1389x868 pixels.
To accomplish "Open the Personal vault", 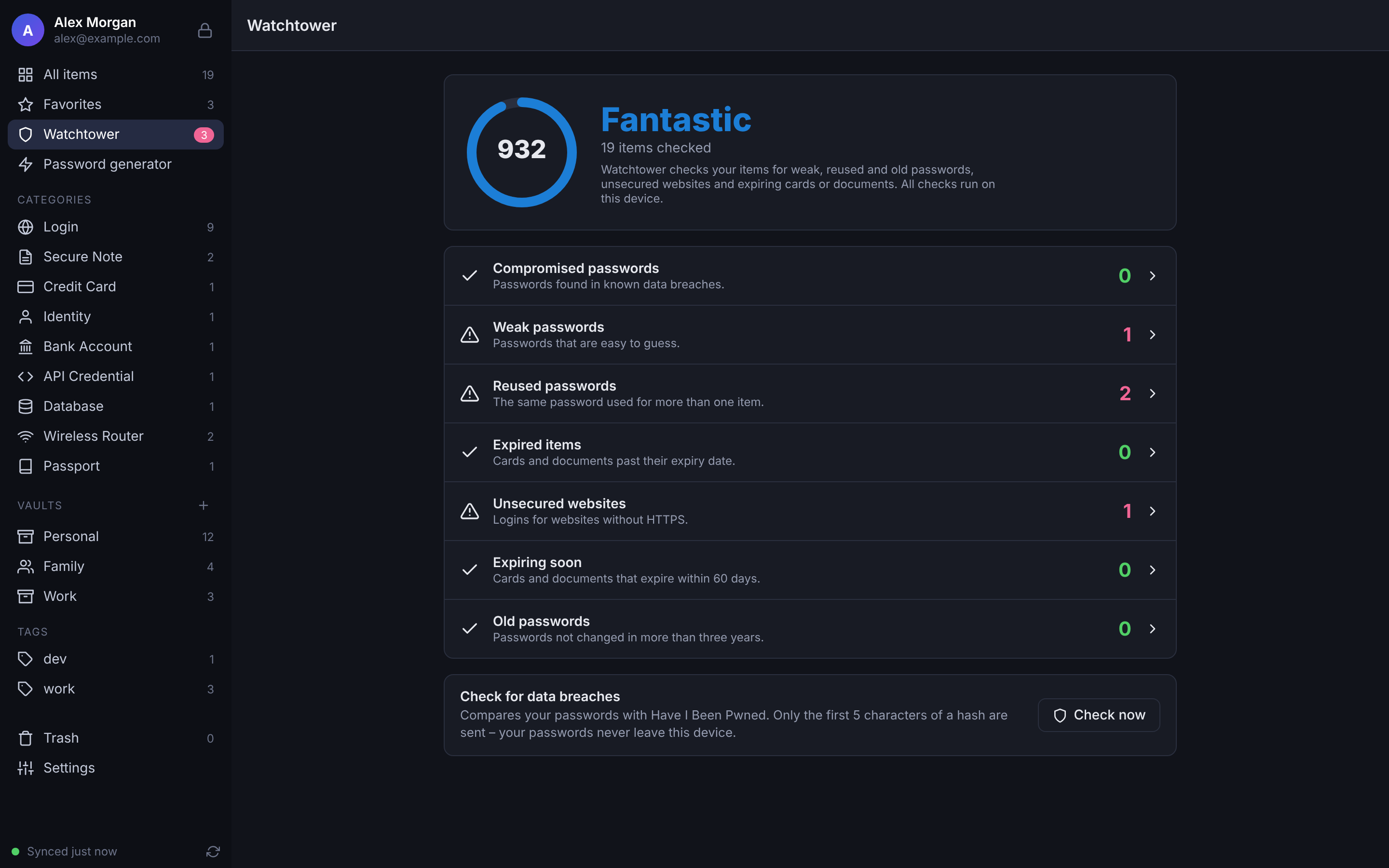I will click(115, 536).
